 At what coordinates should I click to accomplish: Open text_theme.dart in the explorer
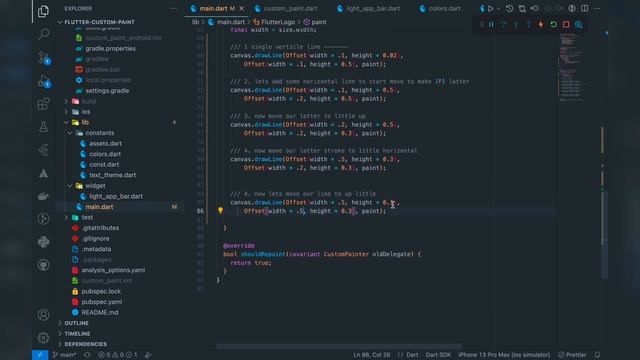click(112, 175)
